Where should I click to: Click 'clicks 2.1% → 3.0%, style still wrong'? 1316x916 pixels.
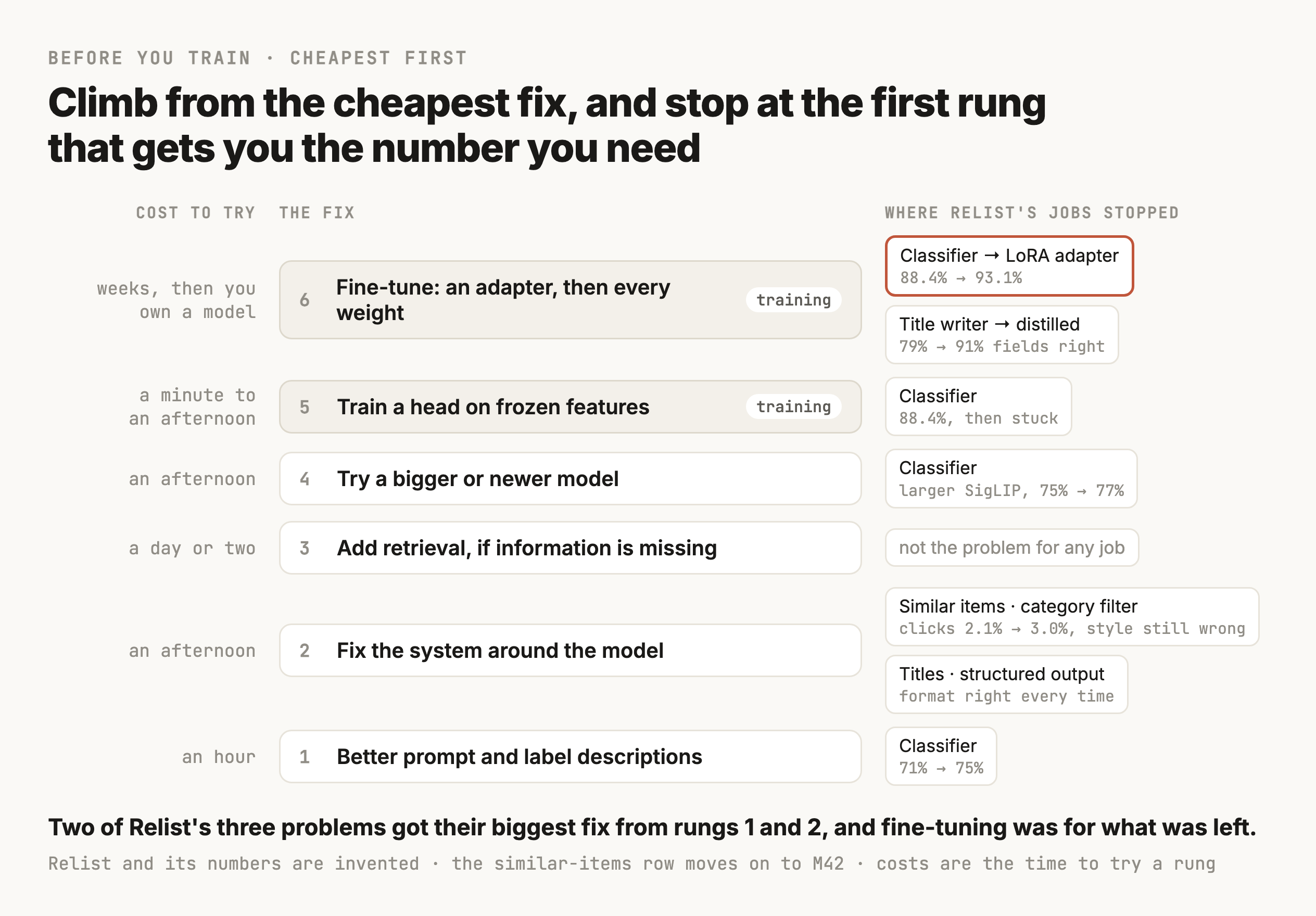[x=1072, y=628]
